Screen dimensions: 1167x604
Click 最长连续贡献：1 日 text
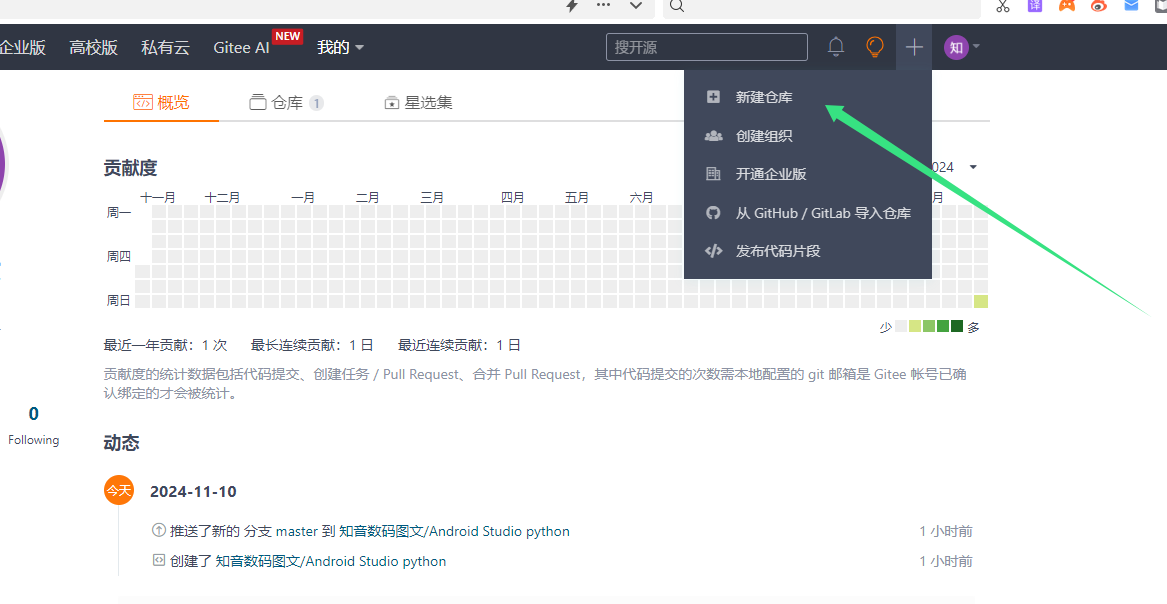(312, 345)
